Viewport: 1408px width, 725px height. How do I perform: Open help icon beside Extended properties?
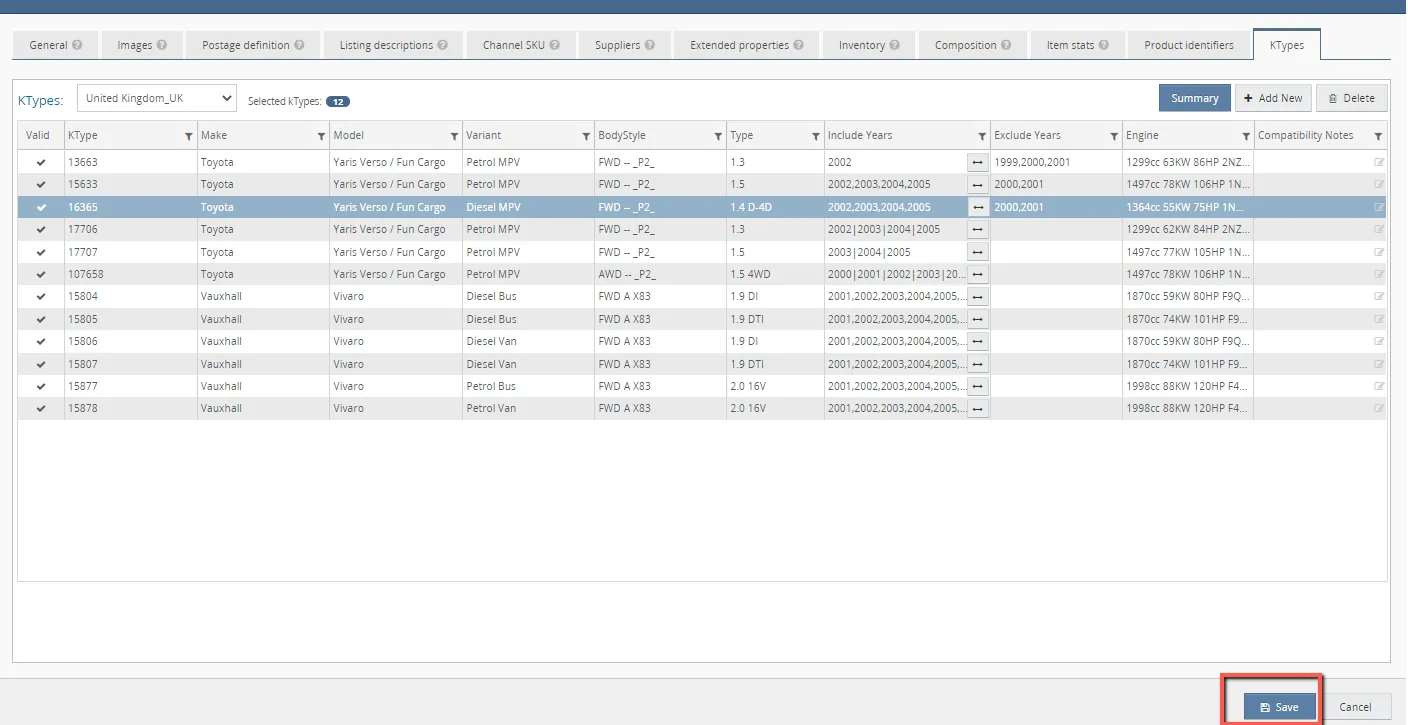799,45
